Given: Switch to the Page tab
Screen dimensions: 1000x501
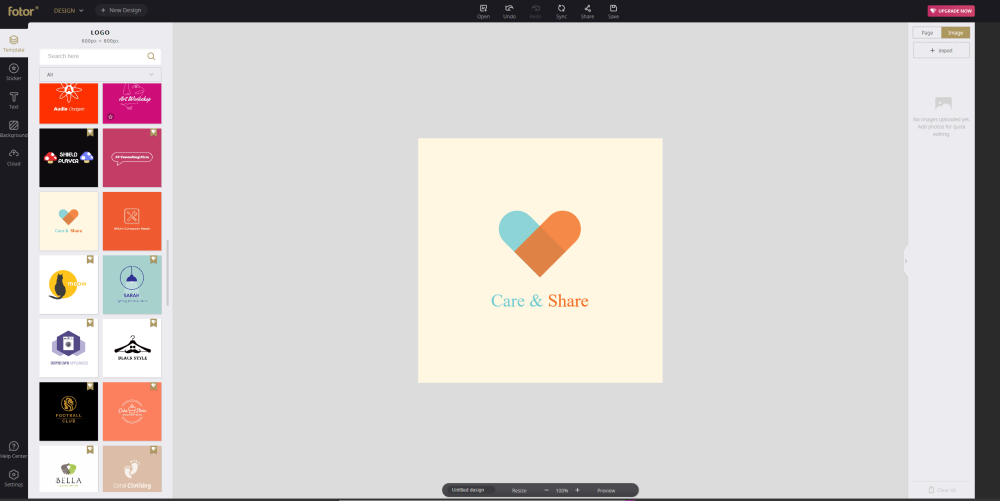Looking at the screenshot, I should (927, 33).
